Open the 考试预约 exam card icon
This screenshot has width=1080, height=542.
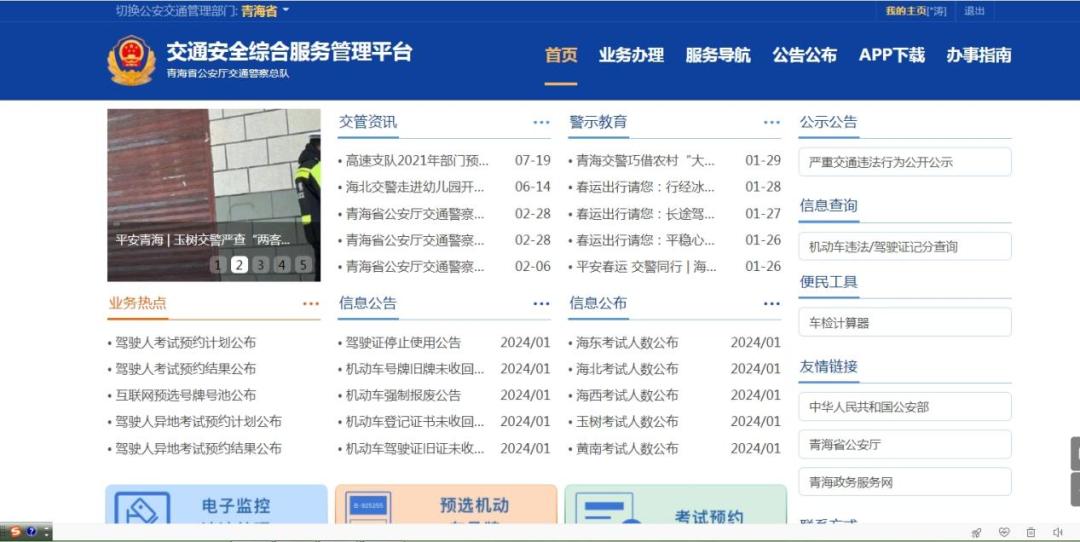[x=608, y=509]
